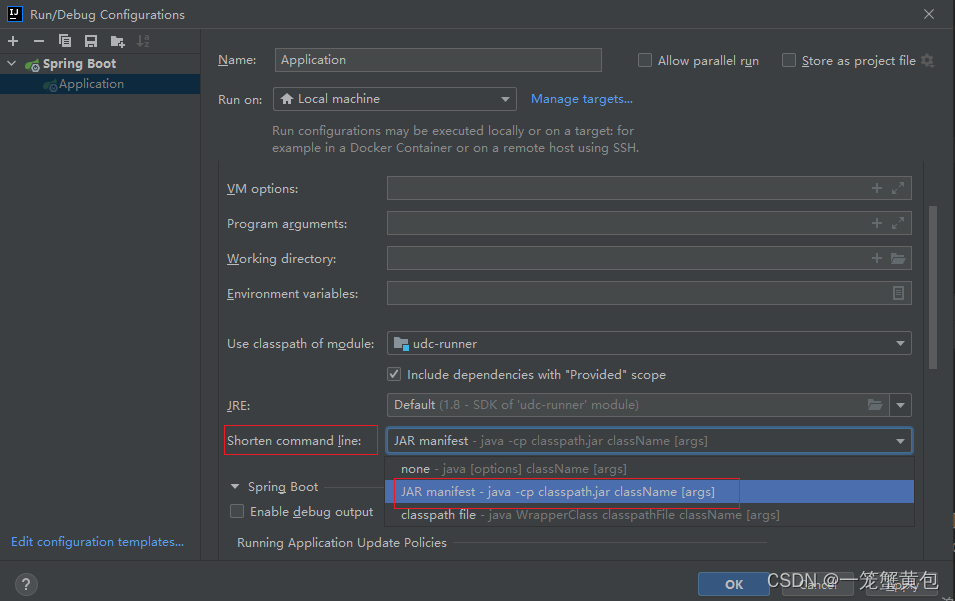955x601 pixels.
Task: Sort configurations alphabetically with the sort icon
Action: click(x=143, y=41)
